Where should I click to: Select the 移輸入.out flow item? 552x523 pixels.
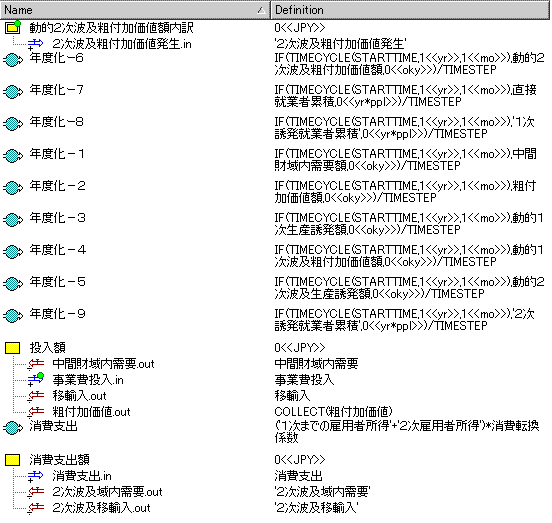(x=79, y=396)
